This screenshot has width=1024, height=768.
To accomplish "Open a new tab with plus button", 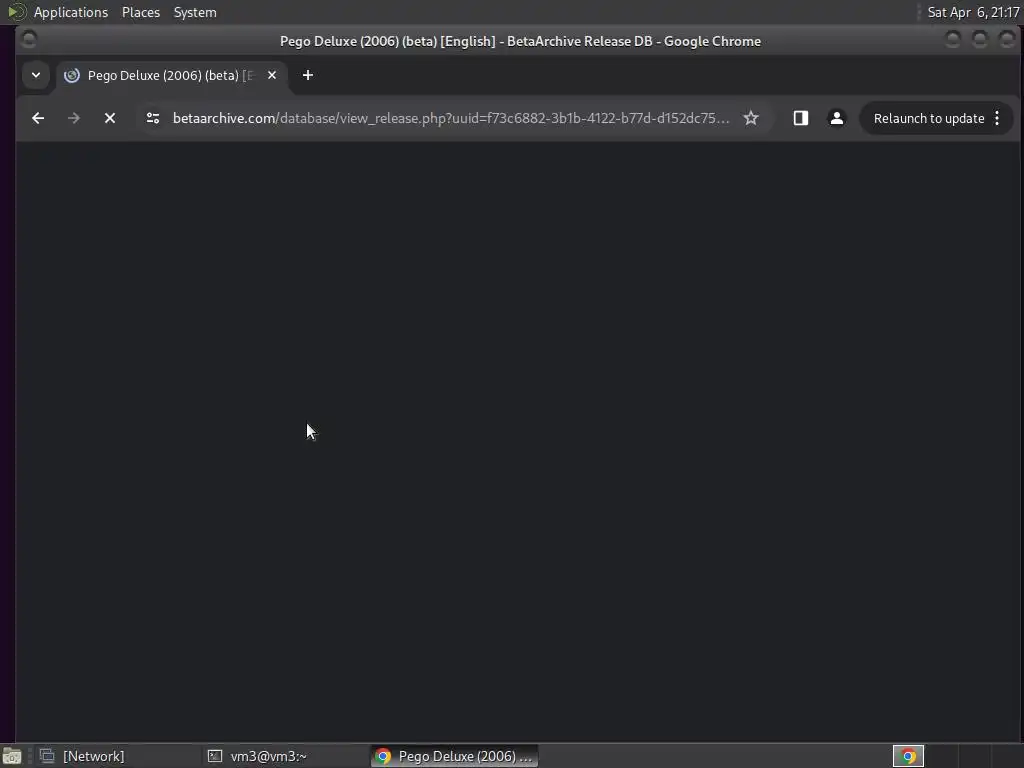I will [308, 75].
